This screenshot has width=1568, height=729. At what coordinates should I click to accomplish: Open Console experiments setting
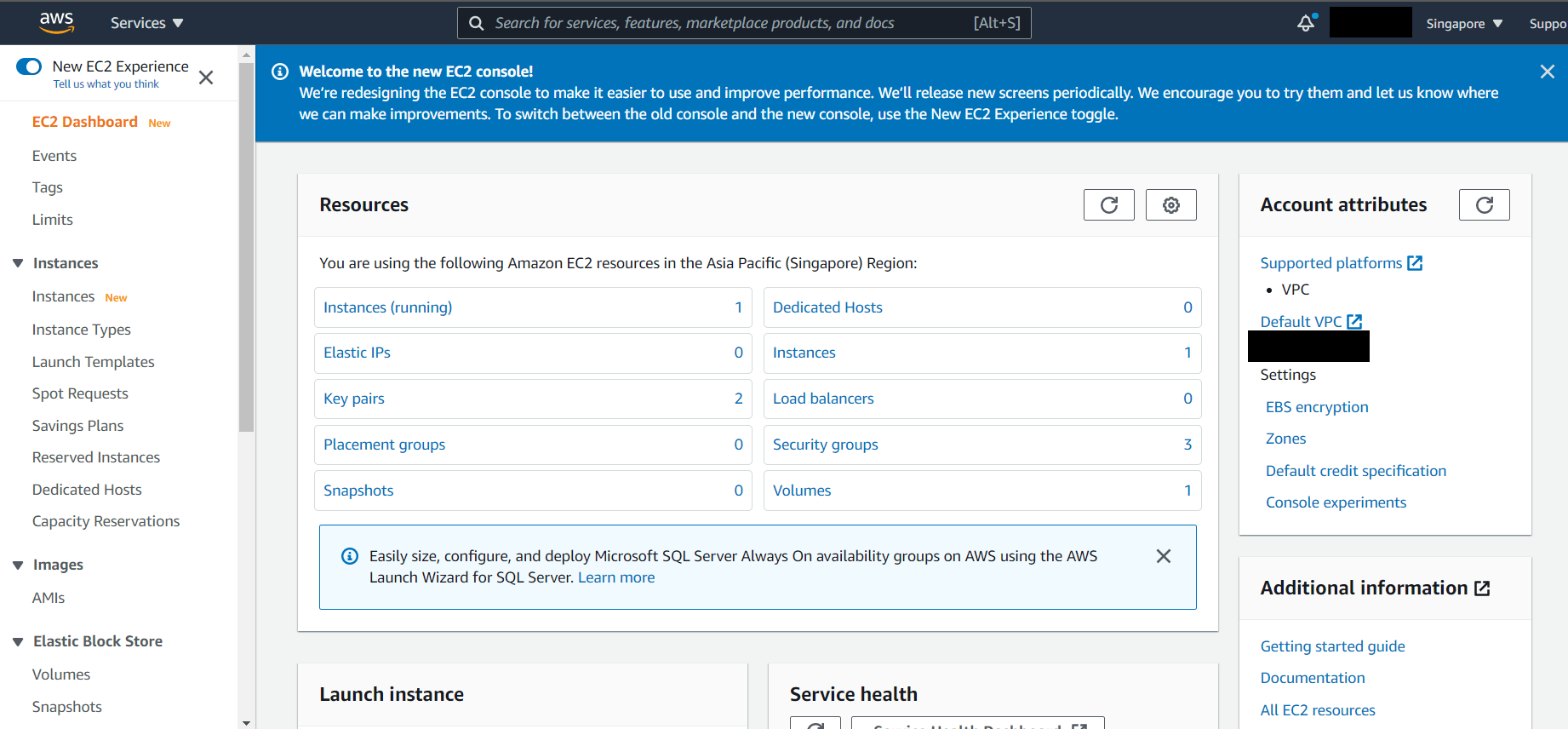pyautogui.click(x=1336, y=502)
